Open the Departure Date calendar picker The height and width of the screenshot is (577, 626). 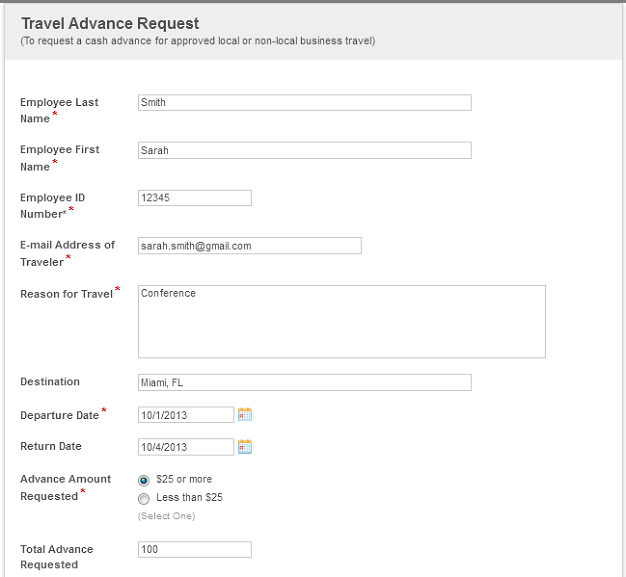245,414
